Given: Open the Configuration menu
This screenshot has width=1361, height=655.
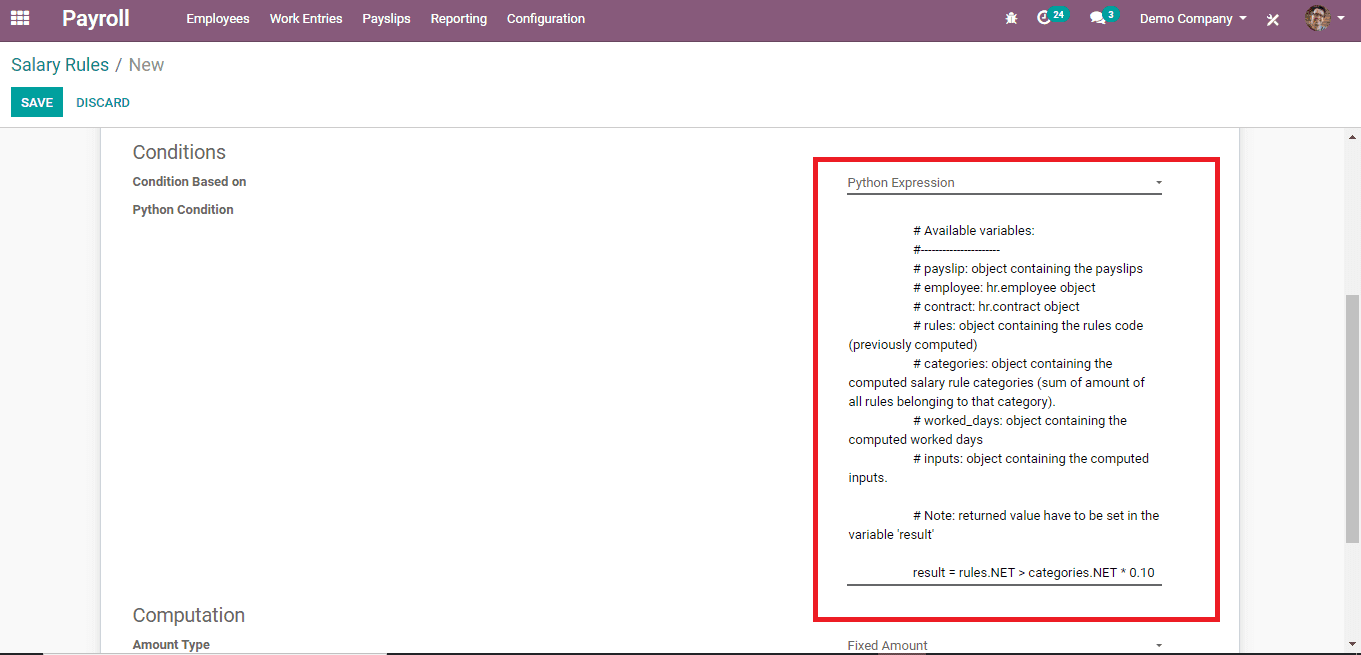Looking at the screenshot, I should coord(546,18).
